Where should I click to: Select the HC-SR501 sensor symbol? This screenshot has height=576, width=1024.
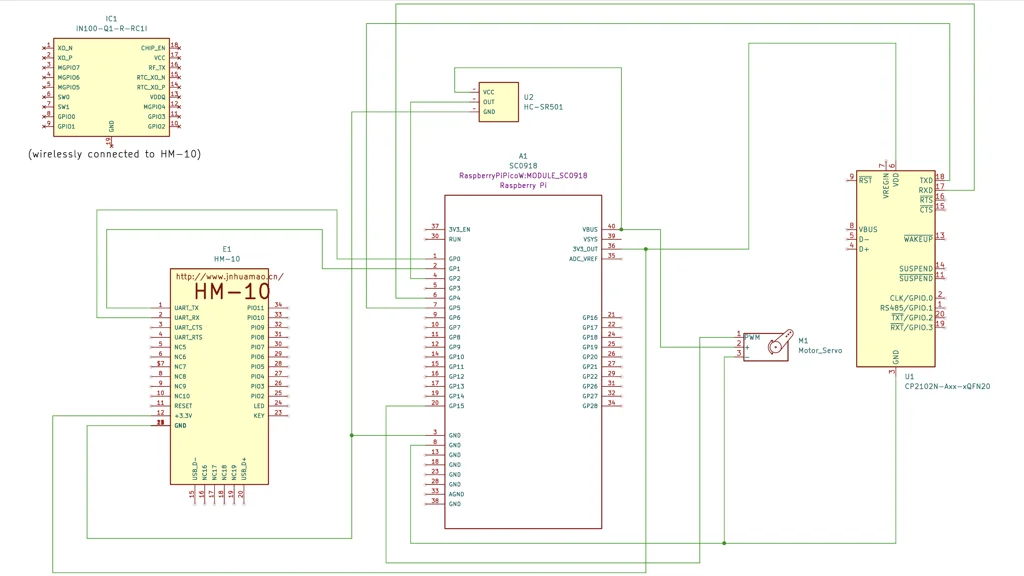tap(501, 102)
